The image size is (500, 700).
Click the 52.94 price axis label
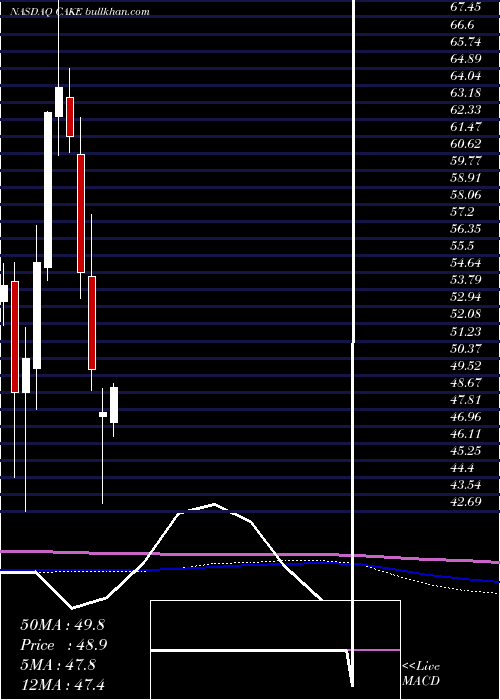pyautogui.click(x=466, y=296)
